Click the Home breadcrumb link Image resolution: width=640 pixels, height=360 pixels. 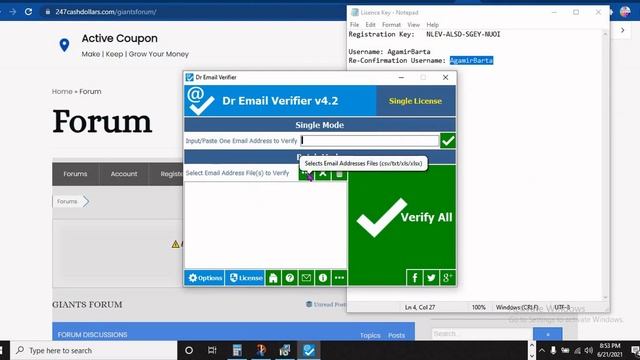62,91
